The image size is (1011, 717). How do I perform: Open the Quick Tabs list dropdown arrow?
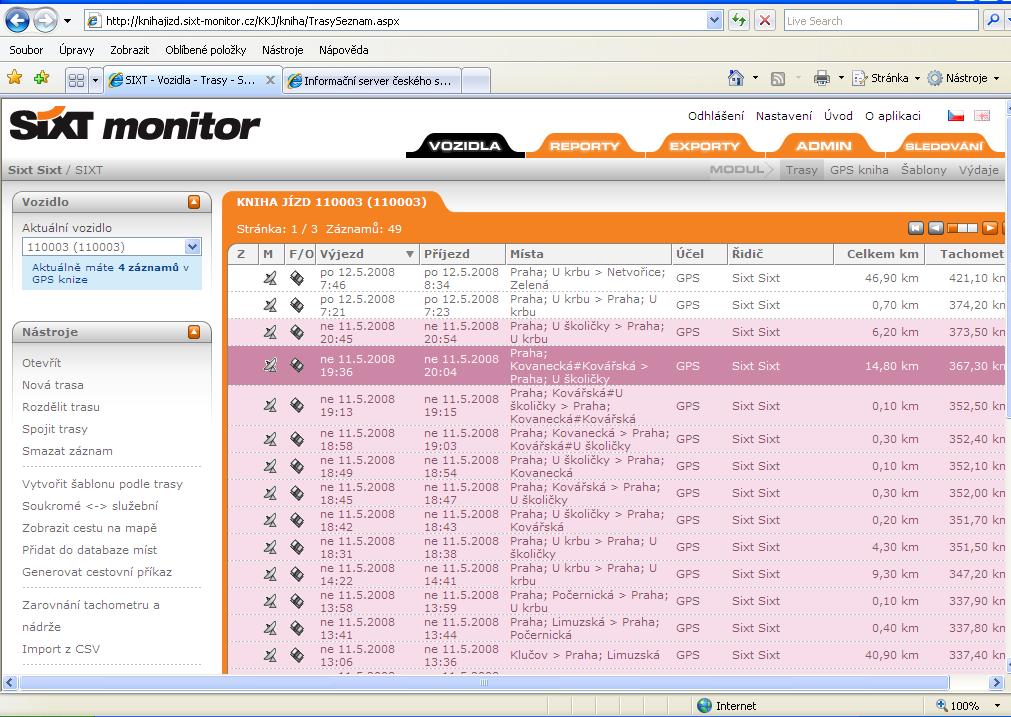tap(95, 81)
